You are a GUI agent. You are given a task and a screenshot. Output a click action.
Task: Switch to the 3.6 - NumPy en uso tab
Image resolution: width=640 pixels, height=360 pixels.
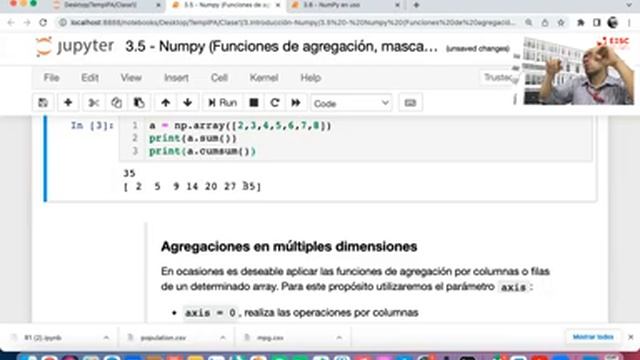(331, 5)
